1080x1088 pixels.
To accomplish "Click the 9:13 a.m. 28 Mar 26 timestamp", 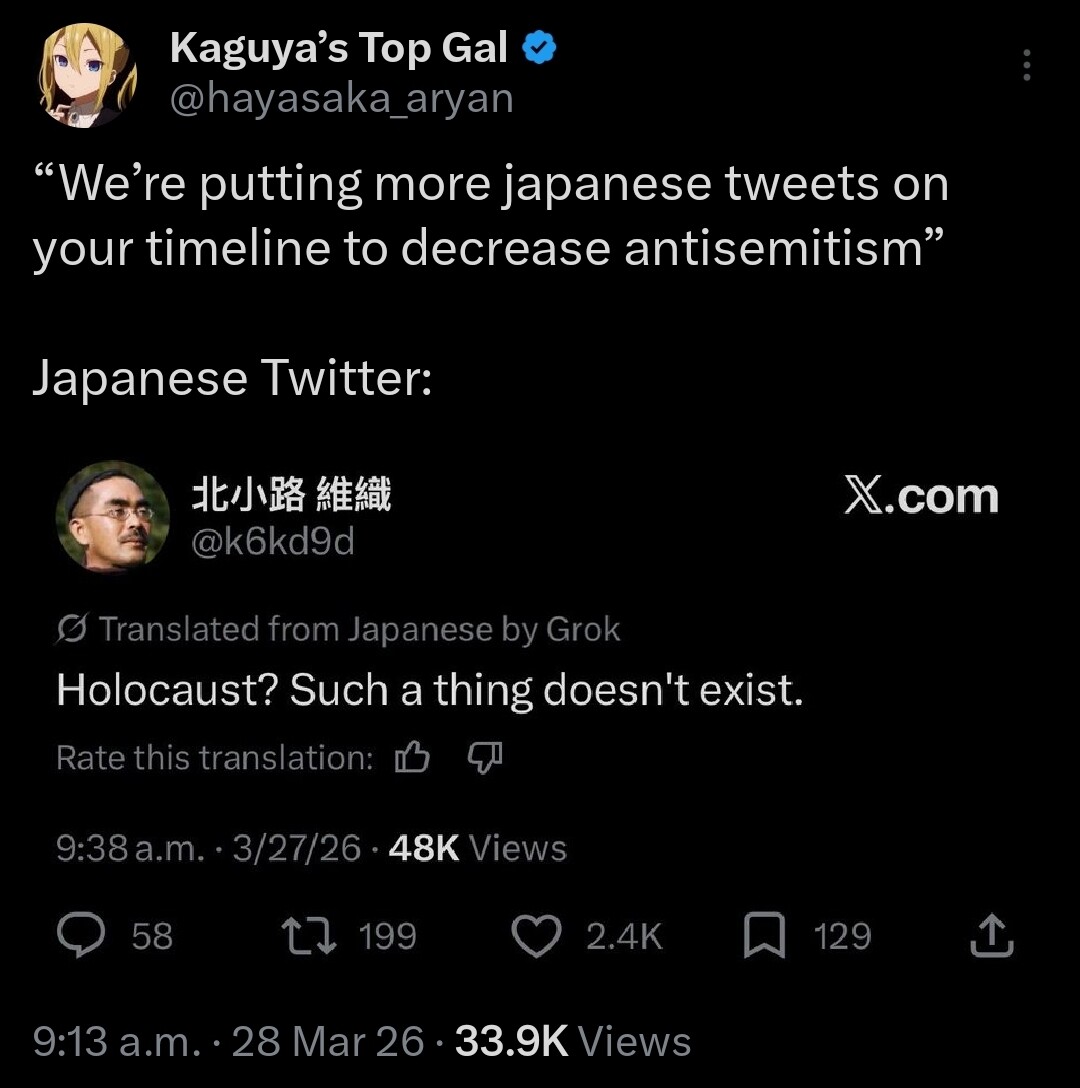I will [x=228, y=1042].
